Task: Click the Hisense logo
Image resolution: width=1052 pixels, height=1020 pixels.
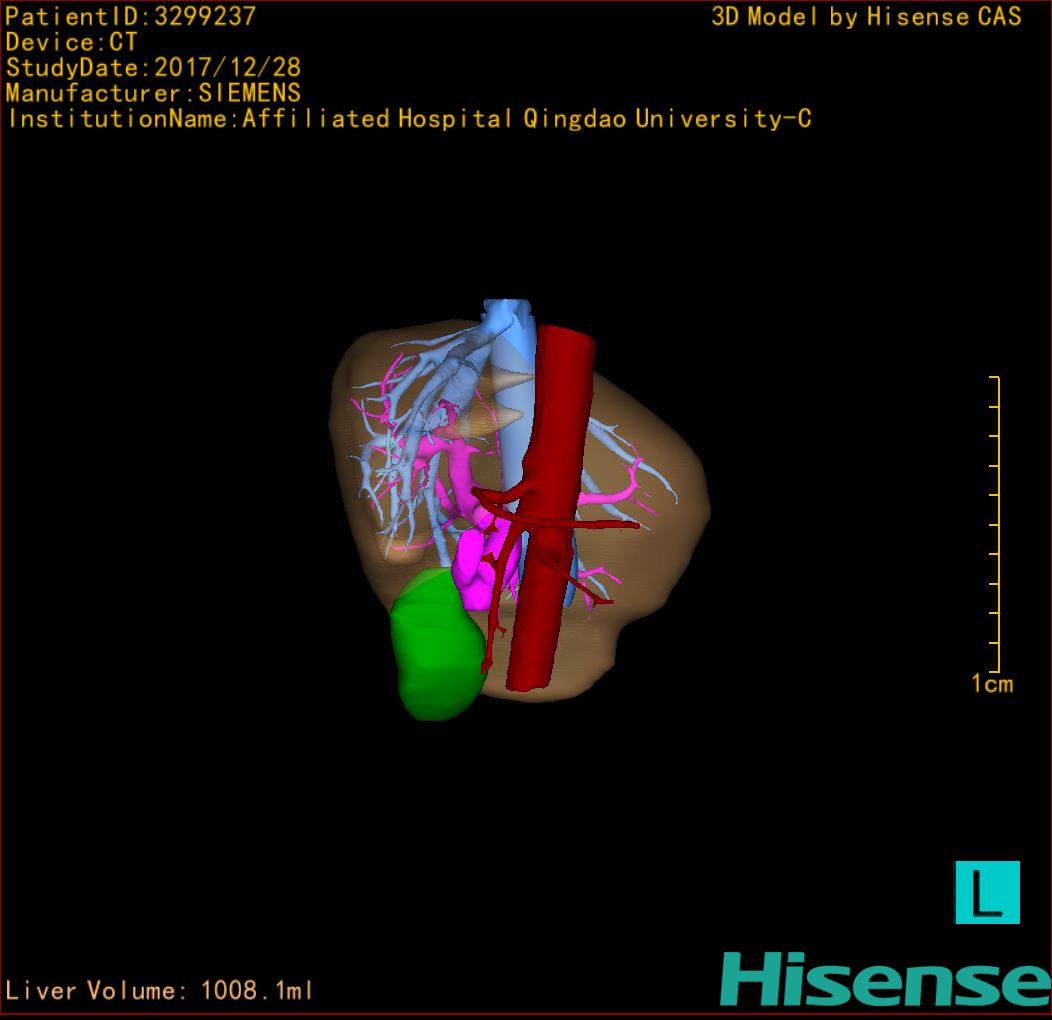Action: [x=886, y=979]
